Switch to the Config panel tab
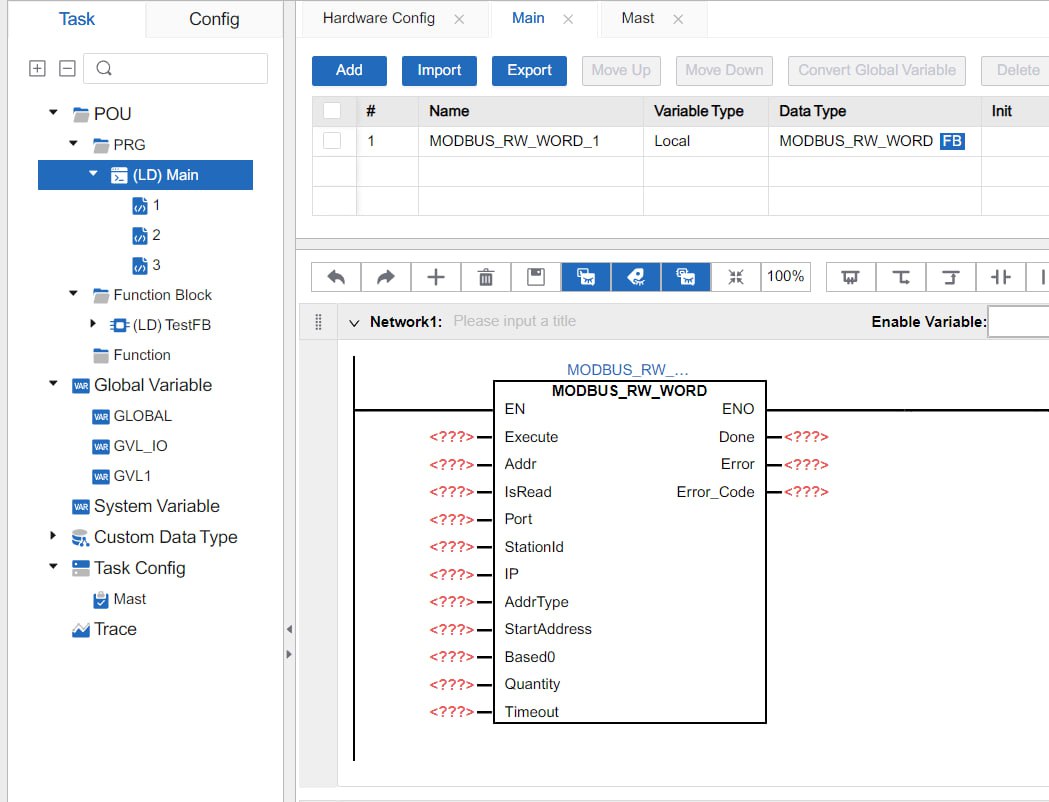 pyautogui.click(x=214, y=19)
